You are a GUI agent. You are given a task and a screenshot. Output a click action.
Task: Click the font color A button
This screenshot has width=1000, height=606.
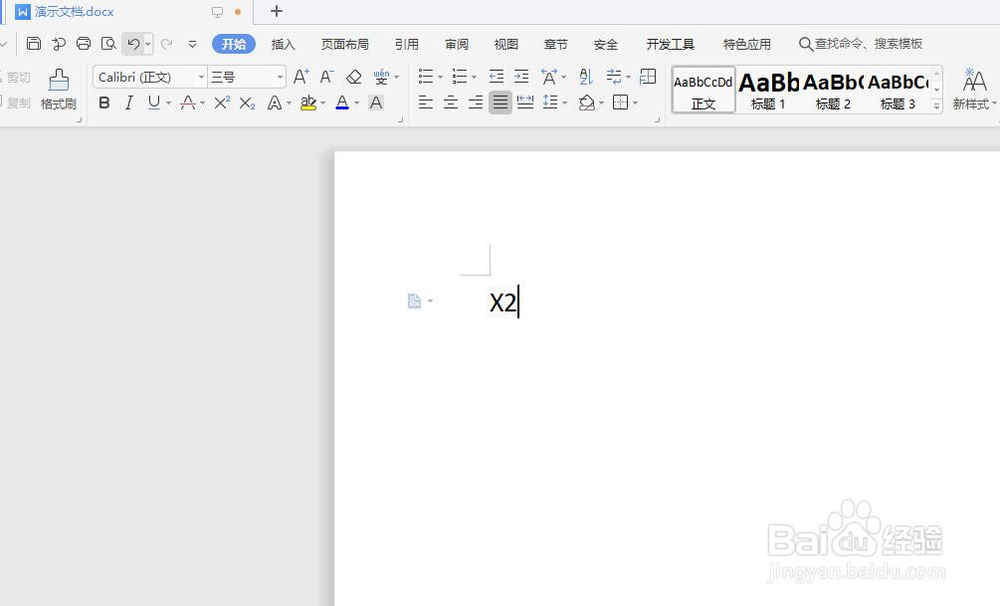click(x=342, y=103)
